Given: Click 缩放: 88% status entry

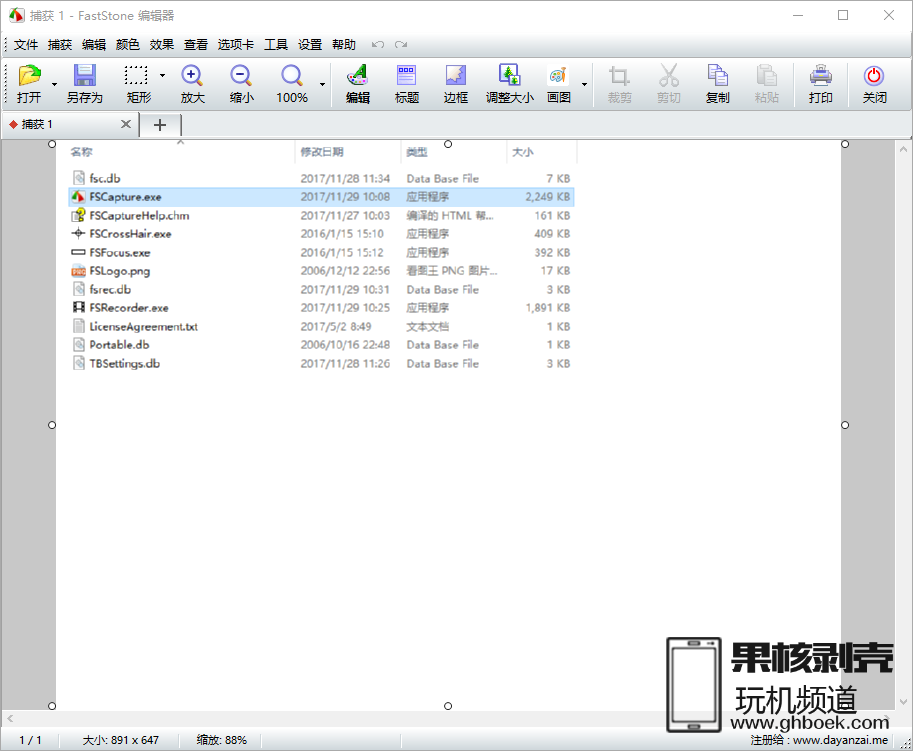Looking at the screenshot, I should (x=221, y=740).
